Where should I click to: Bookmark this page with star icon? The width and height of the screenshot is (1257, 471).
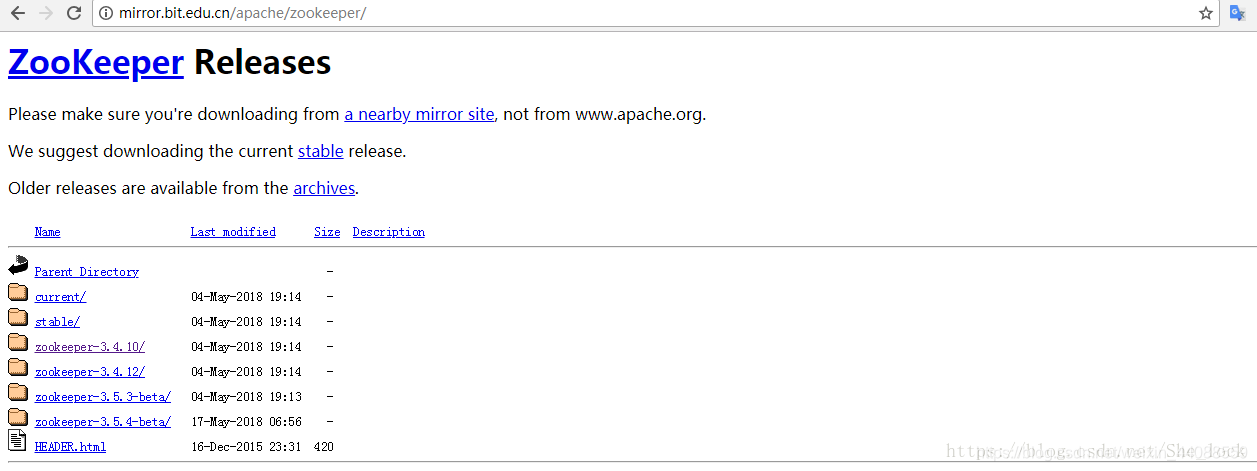click(x=1206, y=13)
